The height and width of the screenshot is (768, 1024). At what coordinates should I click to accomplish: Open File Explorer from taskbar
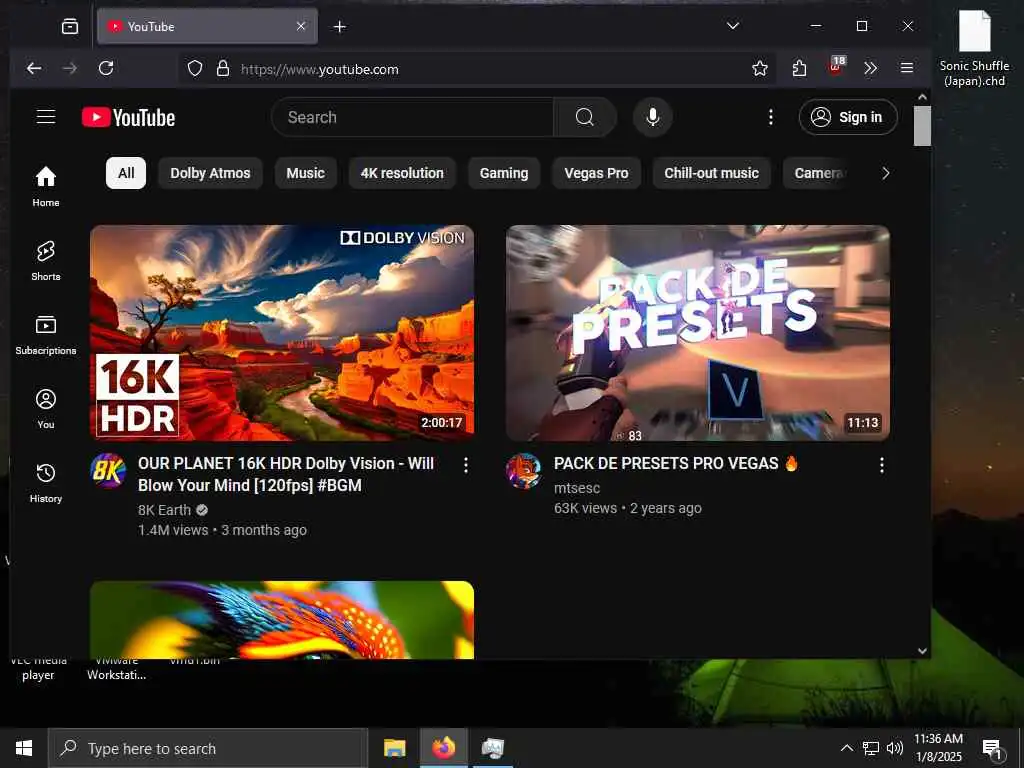point(394,748)
